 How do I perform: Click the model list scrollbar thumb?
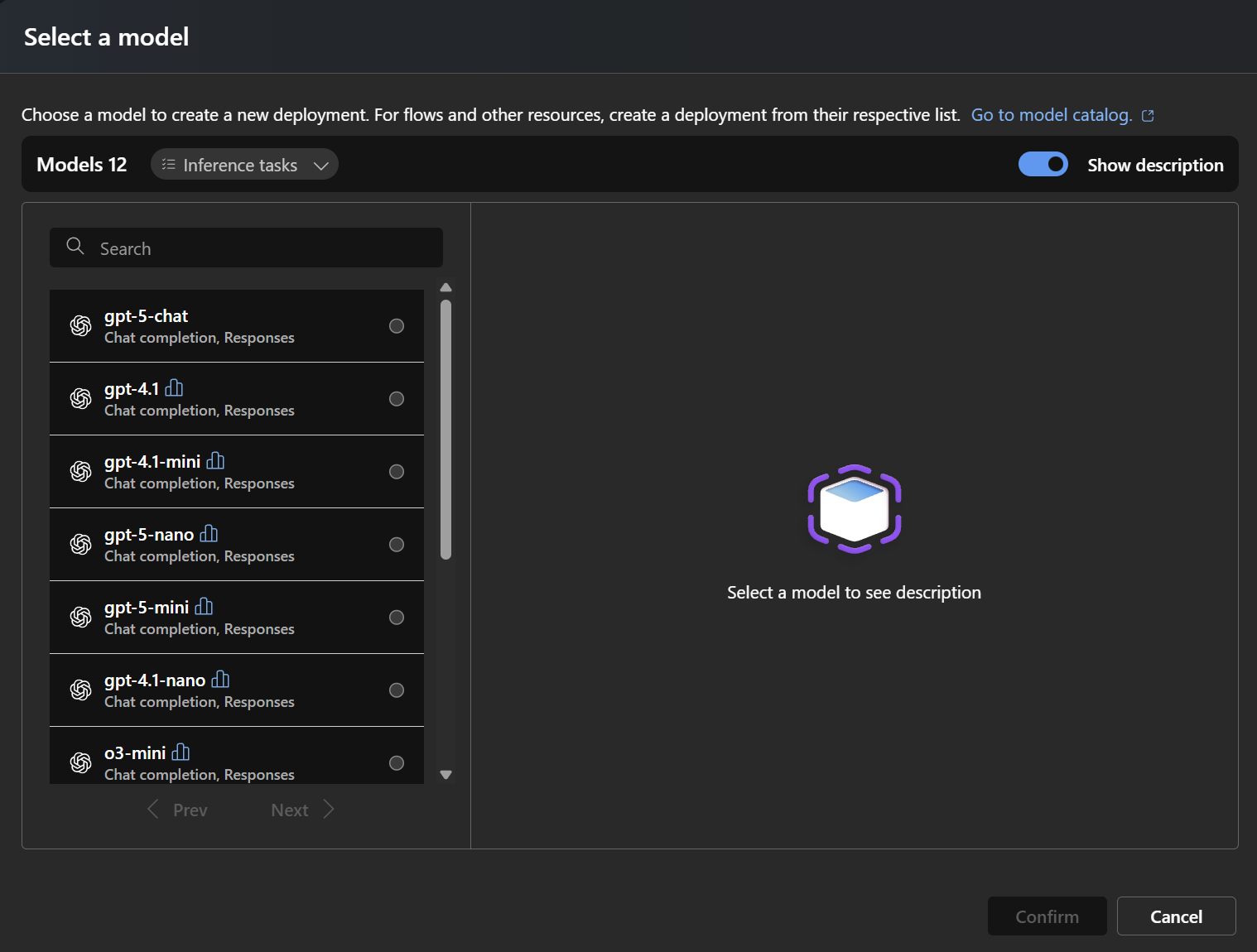click(445, 430)
